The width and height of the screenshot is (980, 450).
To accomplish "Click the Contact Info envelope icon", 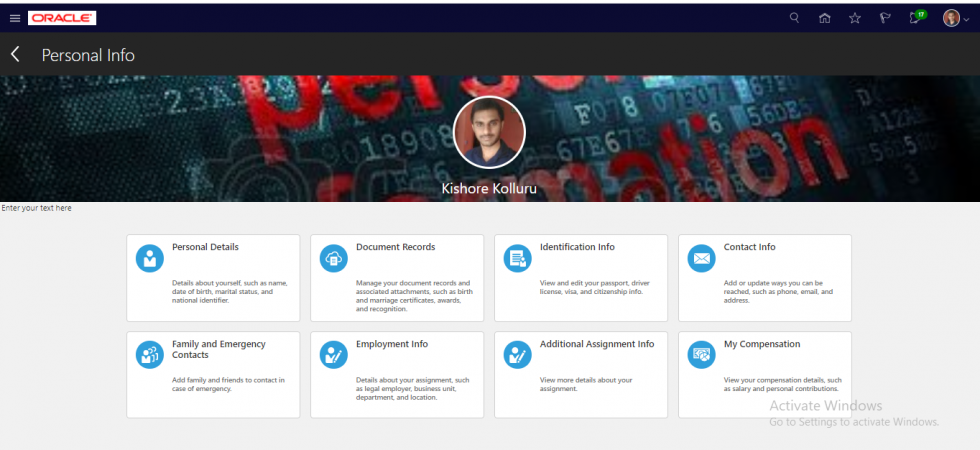I will pyautogui.click(x=701, y=258).
